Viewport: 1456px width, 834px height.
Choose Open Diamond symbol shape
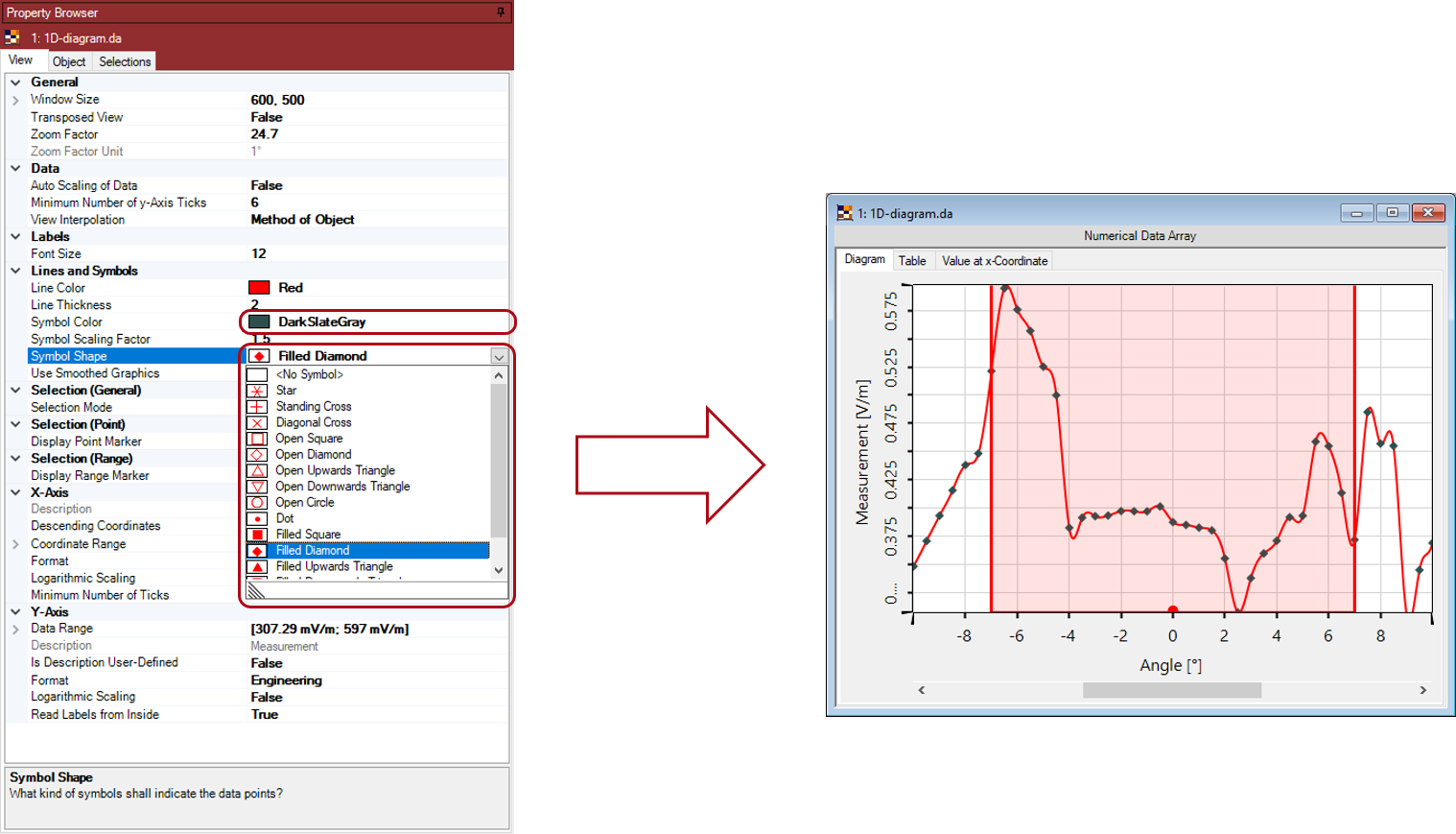(368, 455)
